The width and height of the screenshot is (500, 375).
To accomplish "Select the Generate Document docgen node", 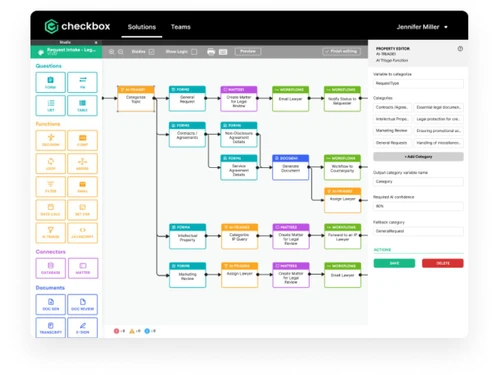I will [x=291, y=167].
